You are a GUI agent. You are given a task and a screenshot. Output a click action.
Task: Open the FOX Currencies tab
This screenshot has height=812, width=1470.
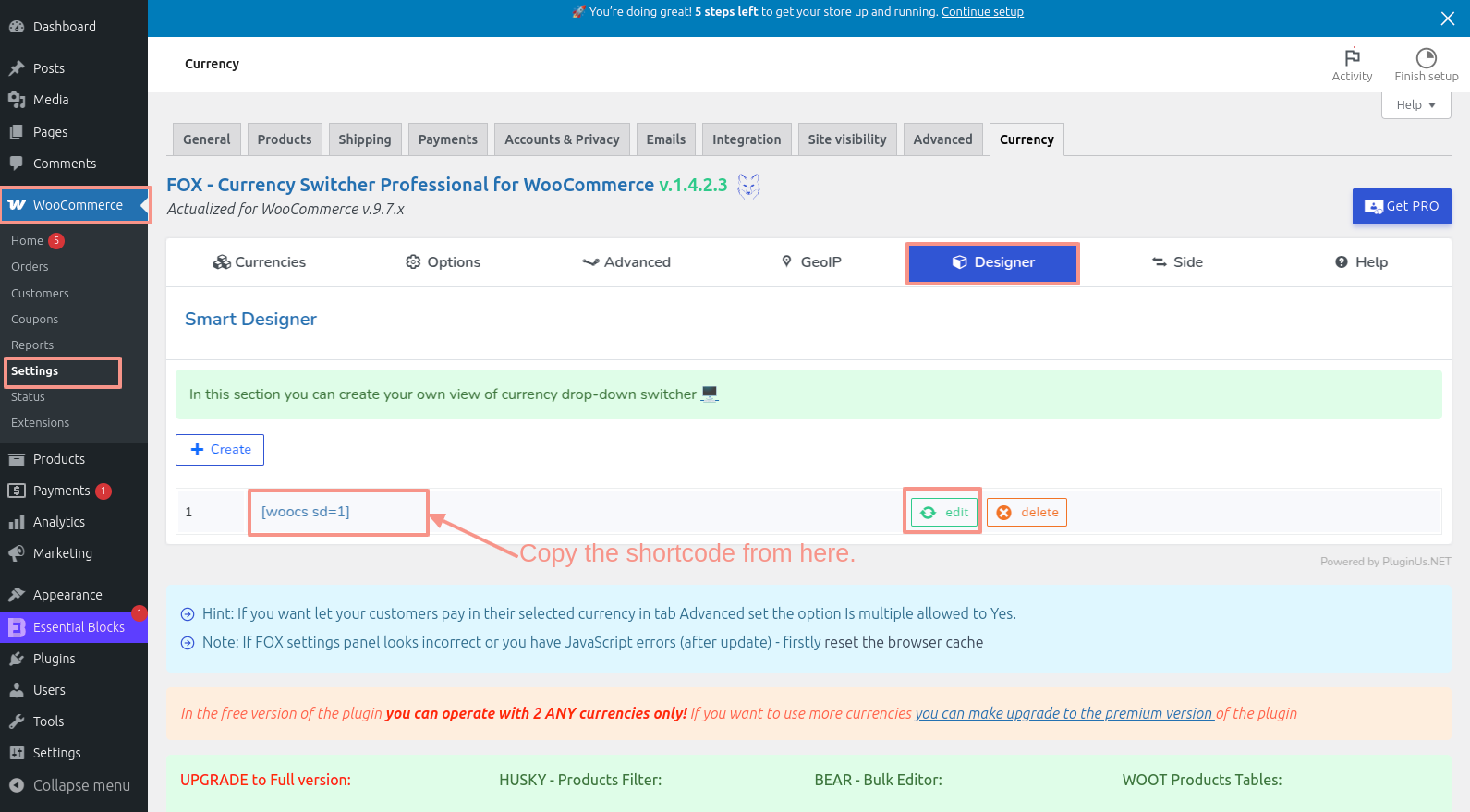tap(260, 262)
